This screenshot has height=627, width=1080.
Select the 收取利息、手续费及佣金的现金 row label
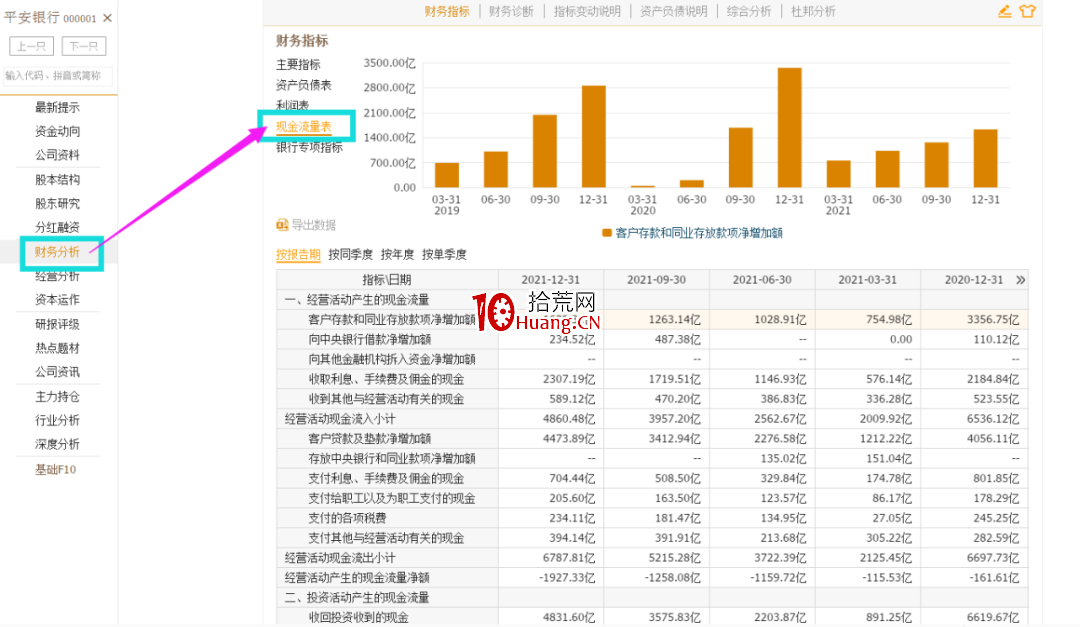386,380
